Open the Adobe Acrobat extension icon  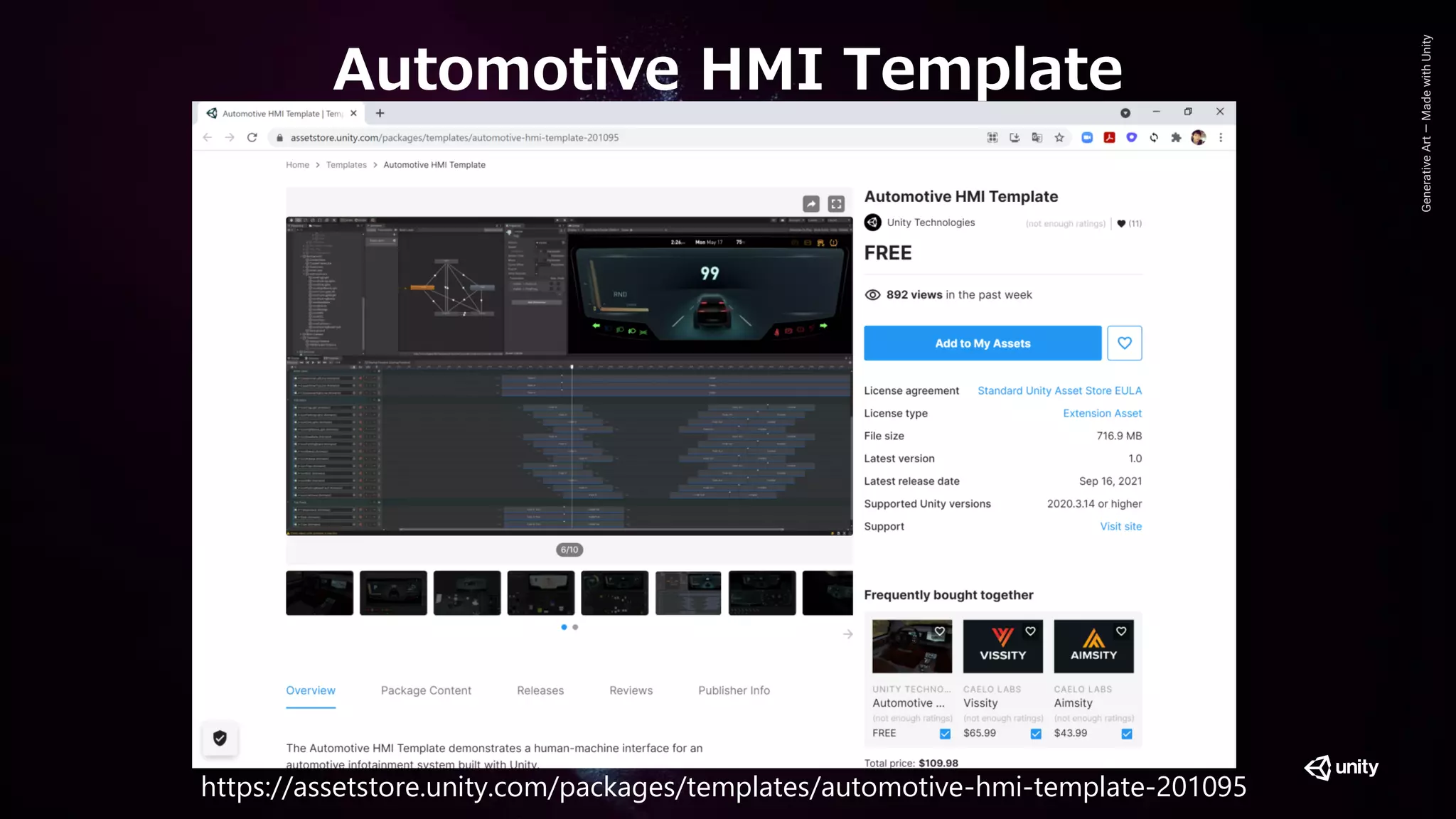1109,138
